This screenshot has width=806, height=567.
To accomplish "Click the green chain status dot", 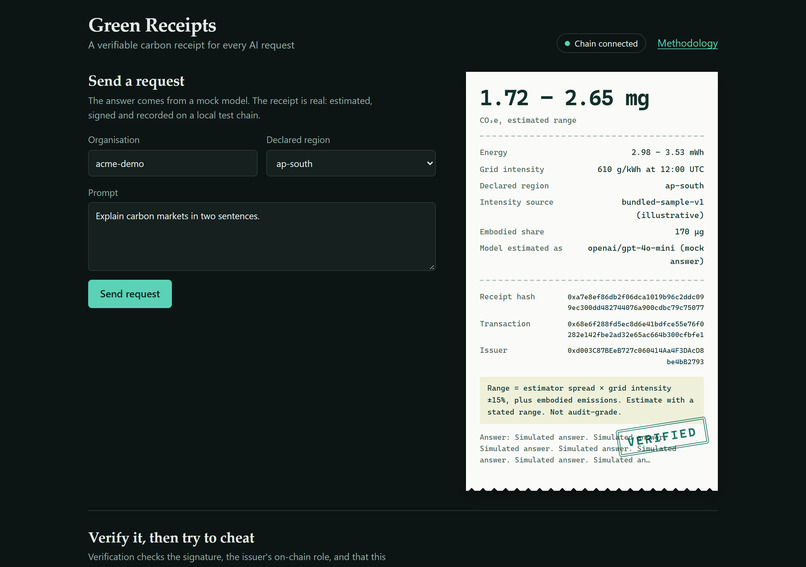I will coord(567,44).
